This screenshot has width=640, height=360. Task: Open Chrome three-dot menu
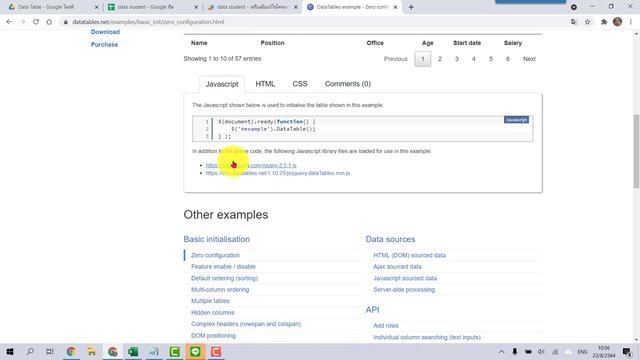(x=631, y=22)
